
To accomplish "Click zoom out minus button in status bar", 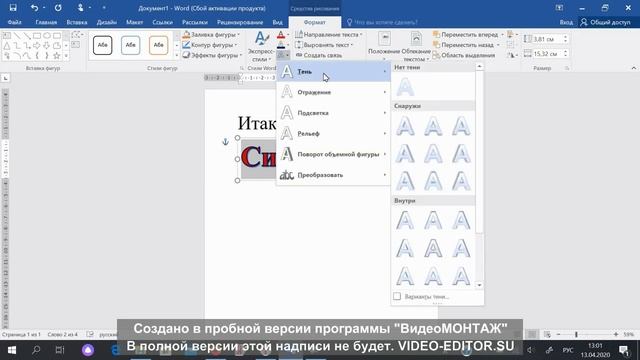I will coord(558,334).
